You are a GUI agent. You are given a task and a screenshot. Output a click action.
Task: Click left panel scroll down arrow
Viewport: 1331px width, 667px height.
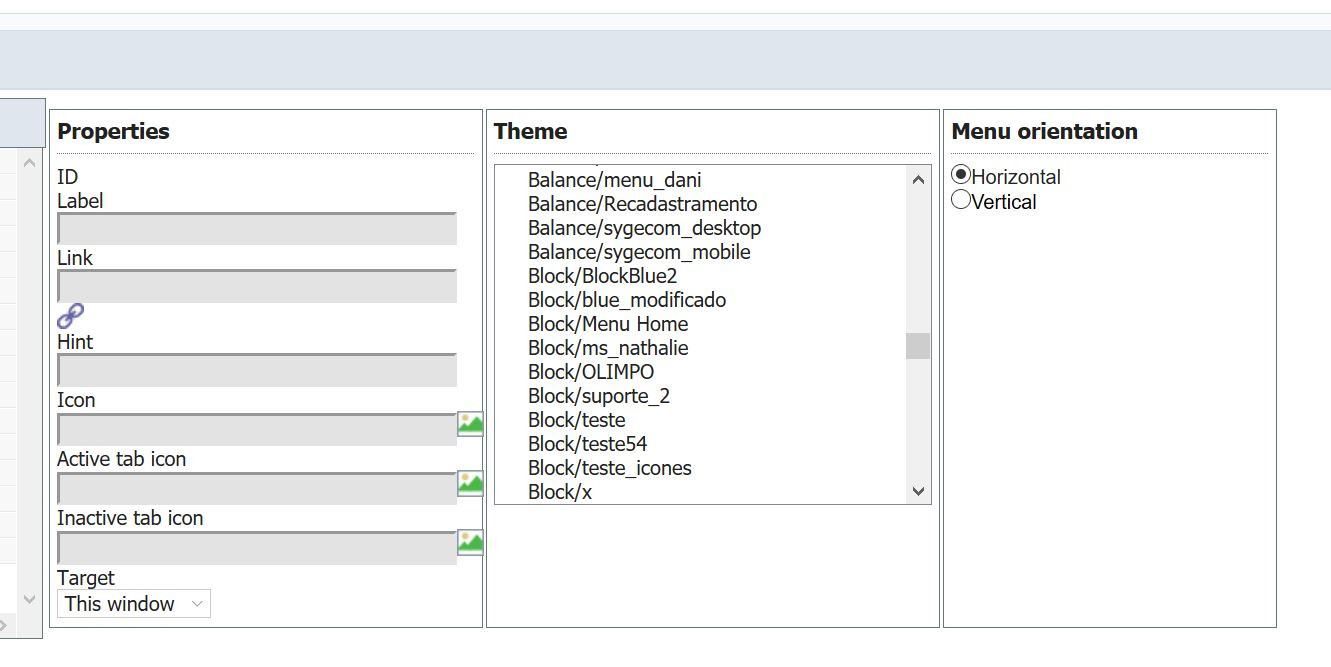coord(29,599)
